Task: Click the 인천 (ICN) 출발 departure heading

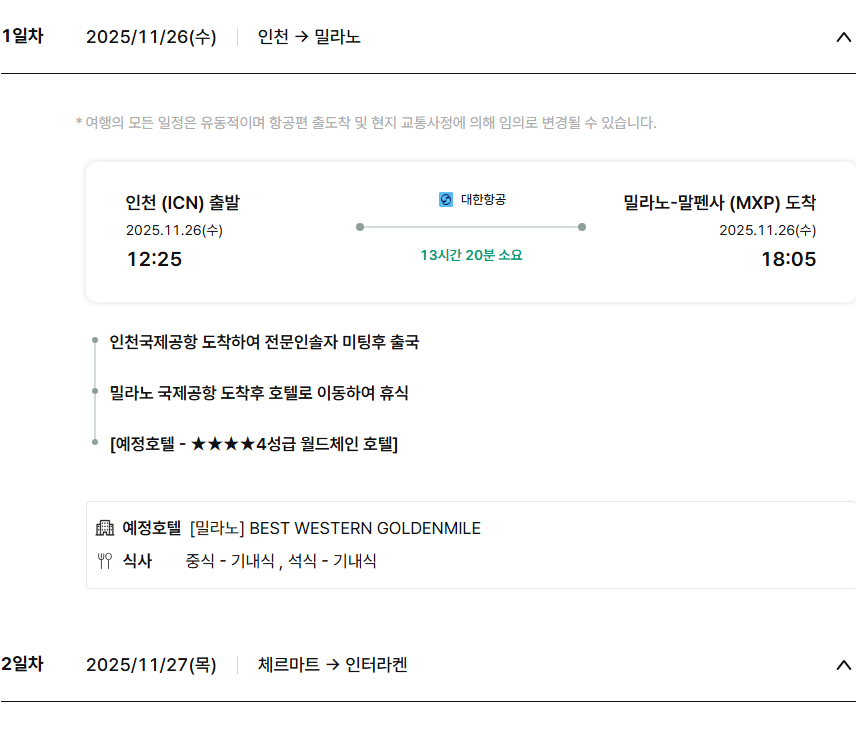Action: click(183, 203)
